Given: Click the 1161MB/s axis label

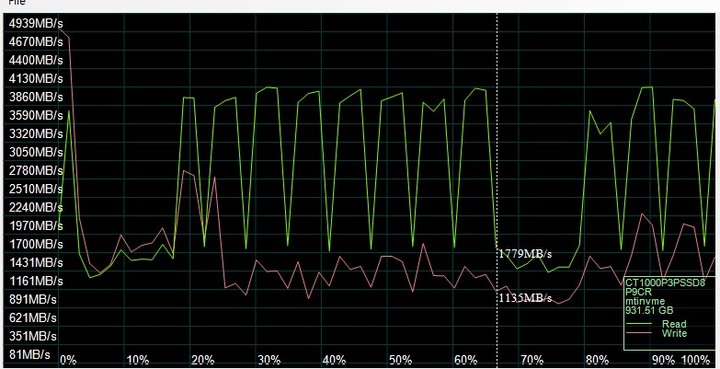Looking at the screenshot, I should [x=35, y=281].
